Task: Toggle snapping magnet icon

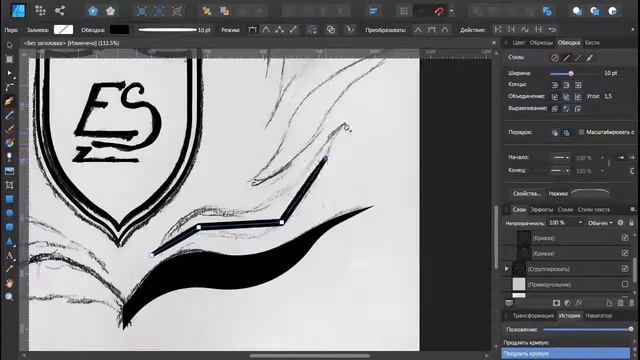Action: click(x=439, y=11)
